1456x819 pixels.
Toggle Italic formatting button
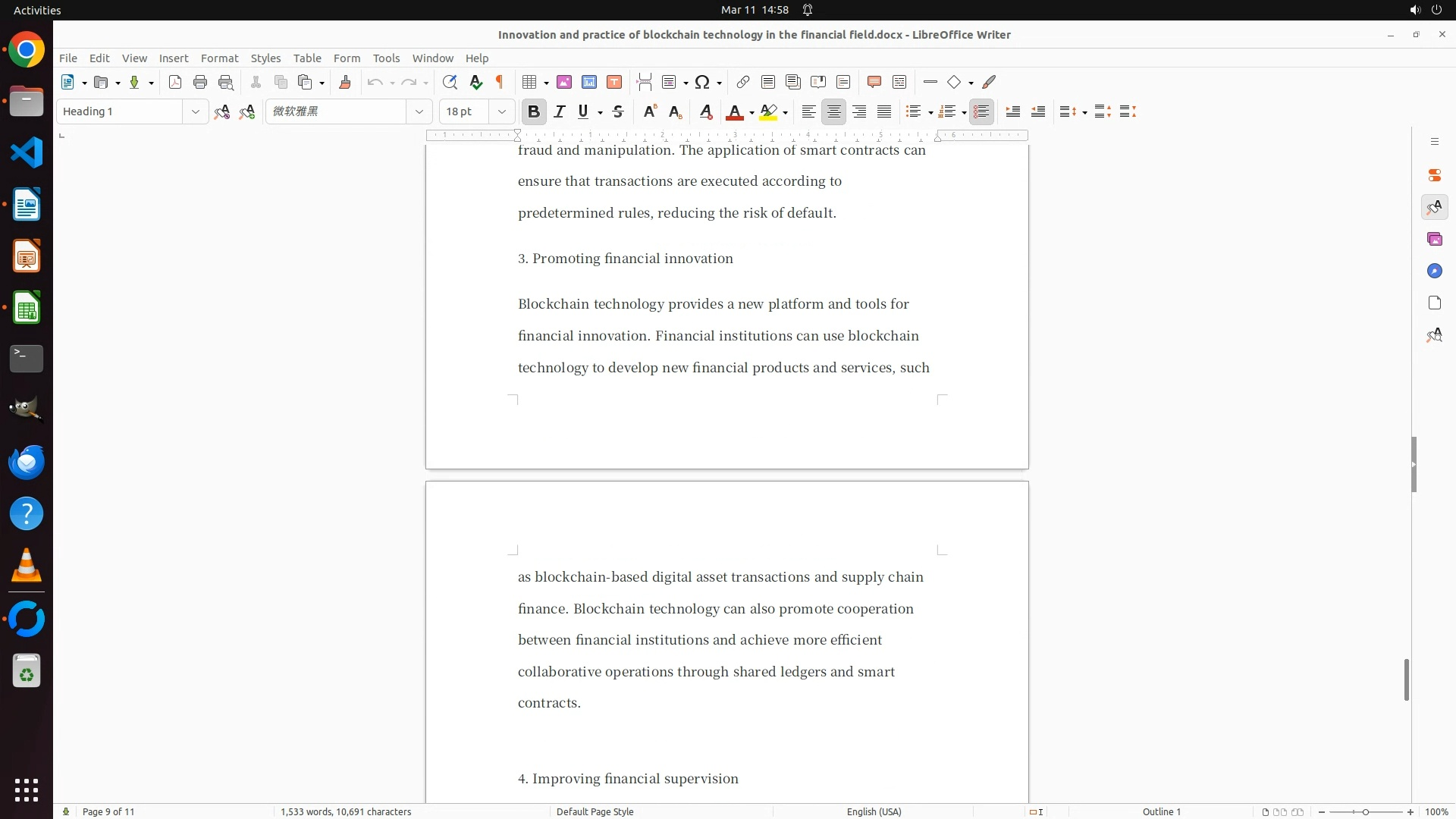560,112
